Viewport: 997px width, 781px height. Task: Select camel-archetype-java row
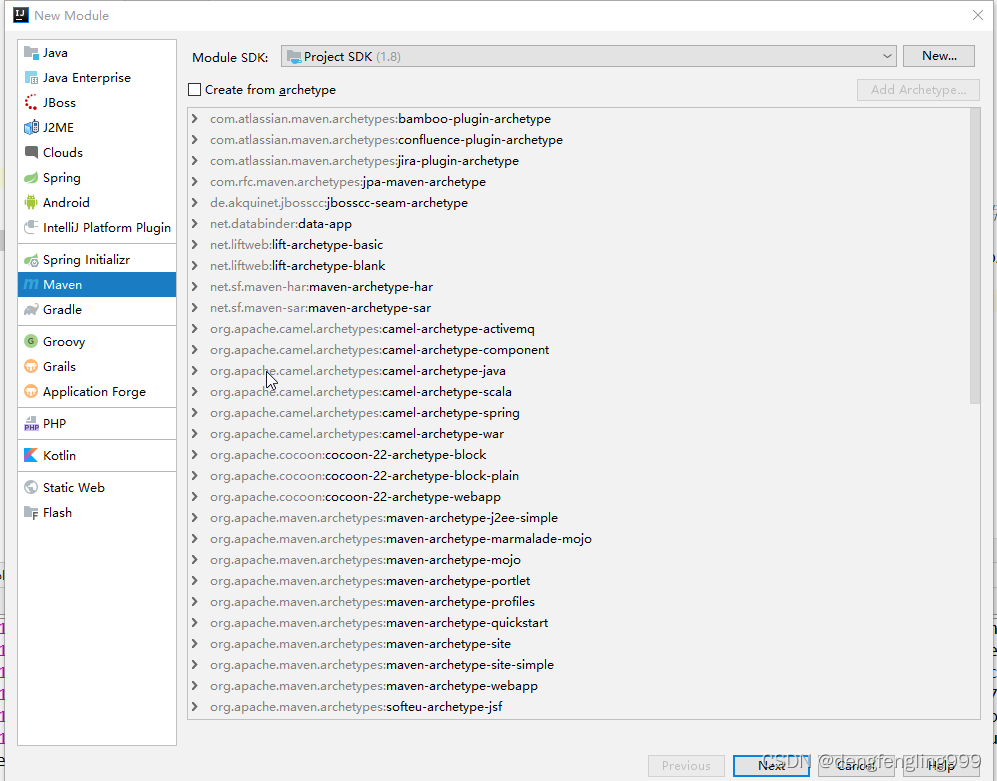click(x=579, y=371)
